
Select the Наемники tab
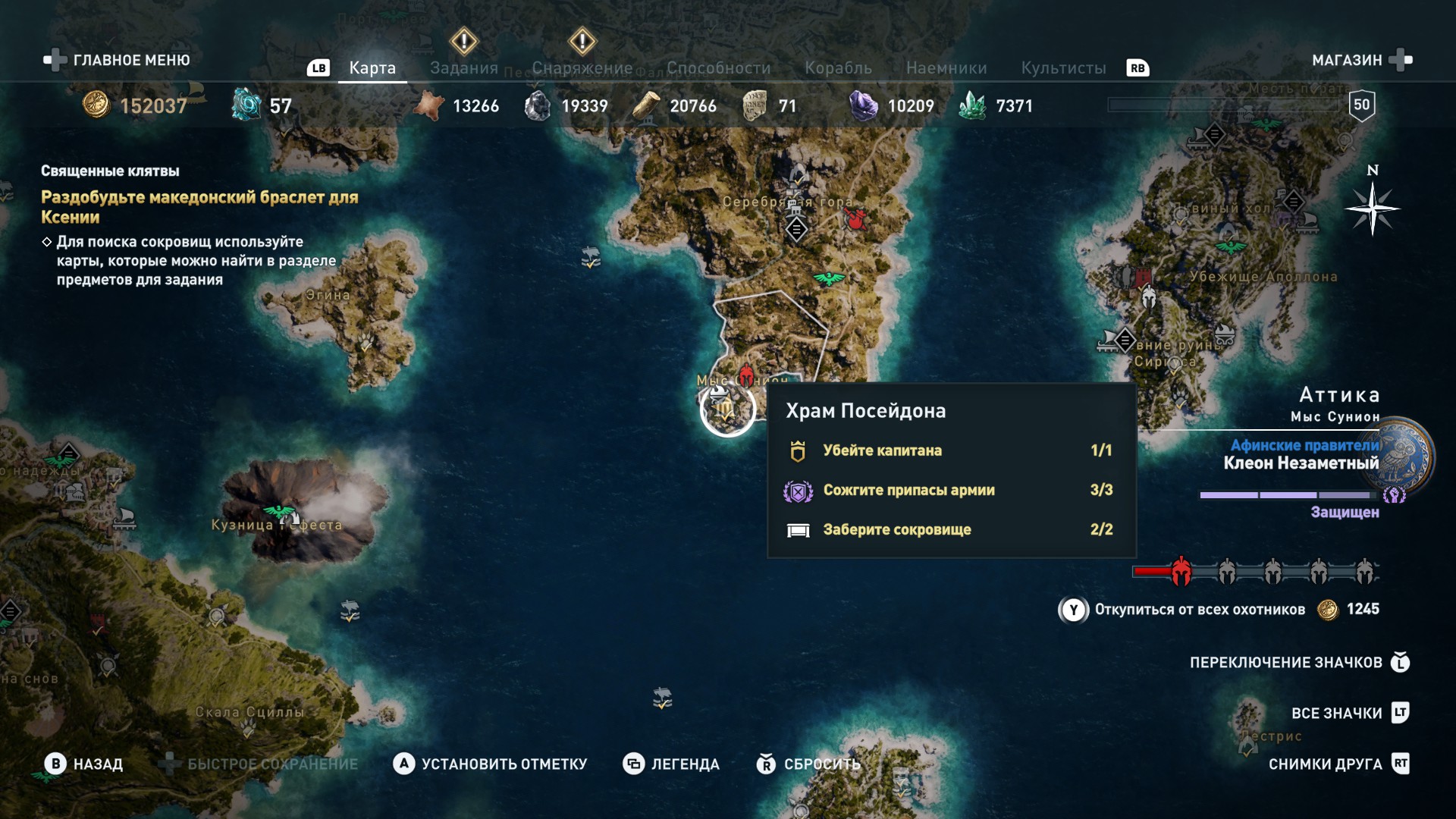(x=946, y=67)
